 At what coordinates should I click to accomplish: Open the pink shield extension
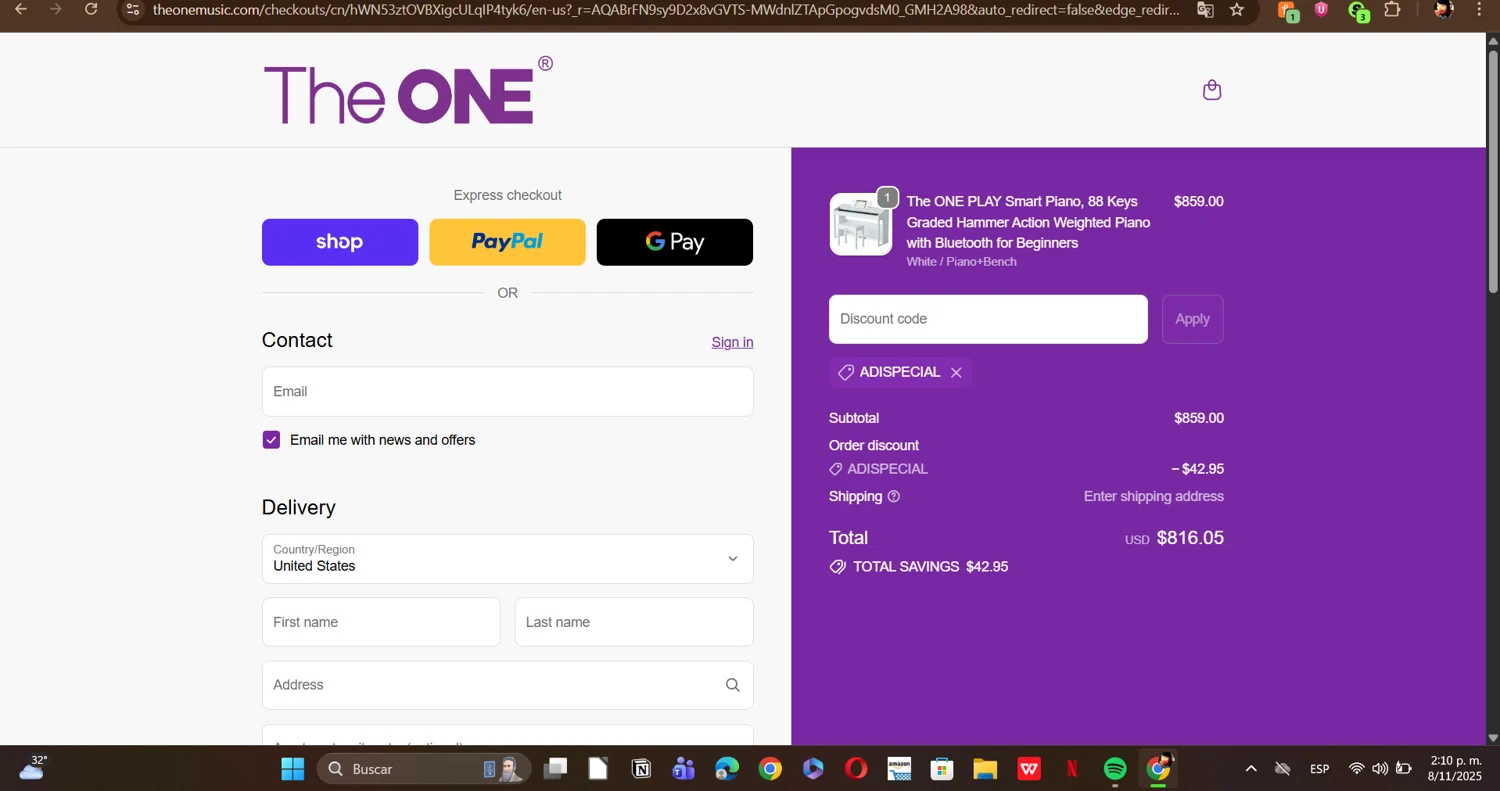[1322, 10]
